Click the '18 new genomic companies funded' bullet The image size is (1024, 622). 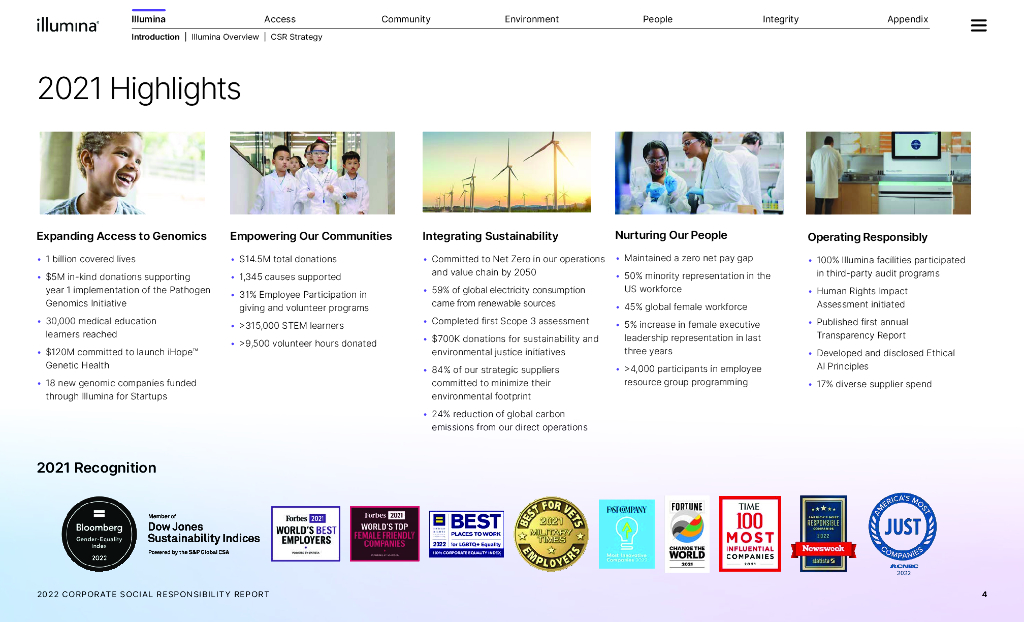tap(121, 389)
